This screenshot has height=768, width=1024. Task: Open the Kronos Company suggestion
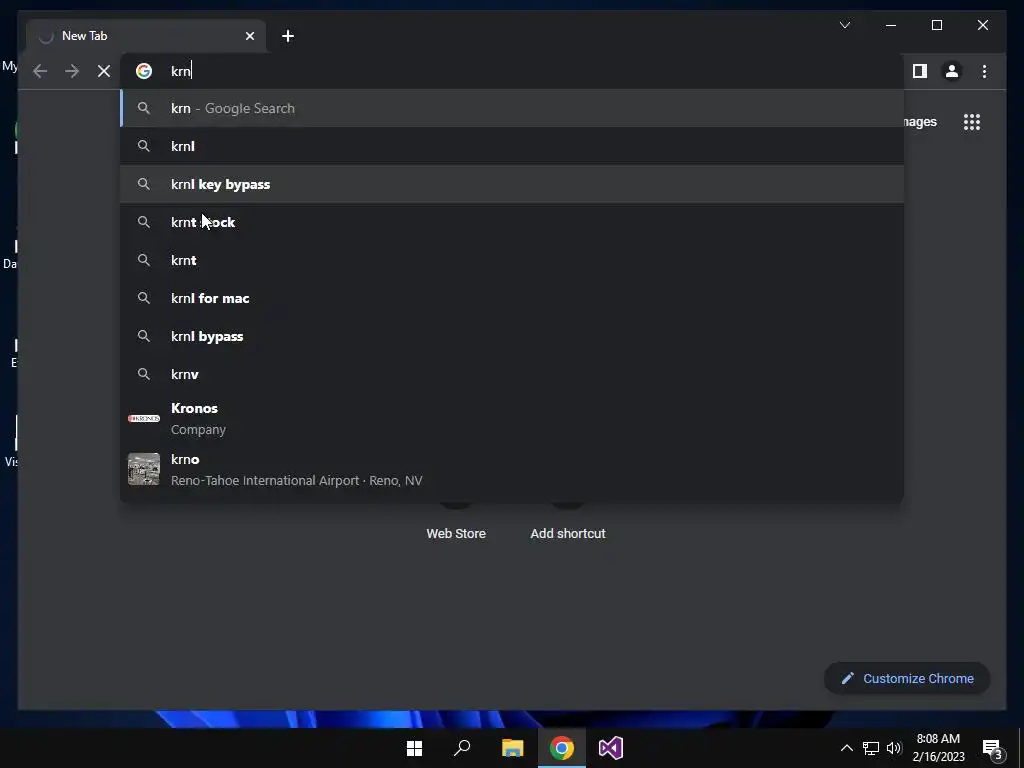pyautogui.click(x=512, y=419)
